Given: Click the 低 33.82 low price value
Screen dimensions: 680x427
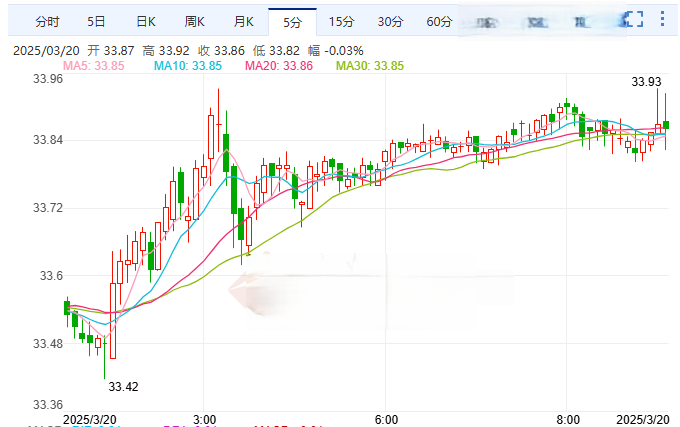Looking at the screenshot, I should (276, 51).
